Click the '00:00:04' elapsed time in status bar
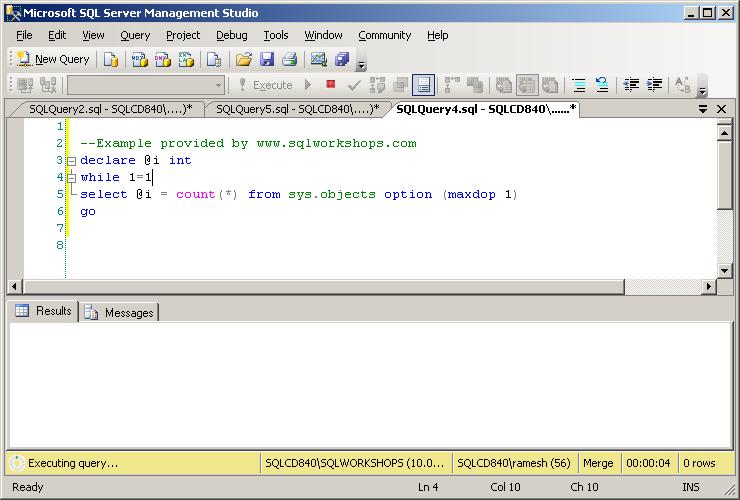The image size is (740, 500). 648,463
